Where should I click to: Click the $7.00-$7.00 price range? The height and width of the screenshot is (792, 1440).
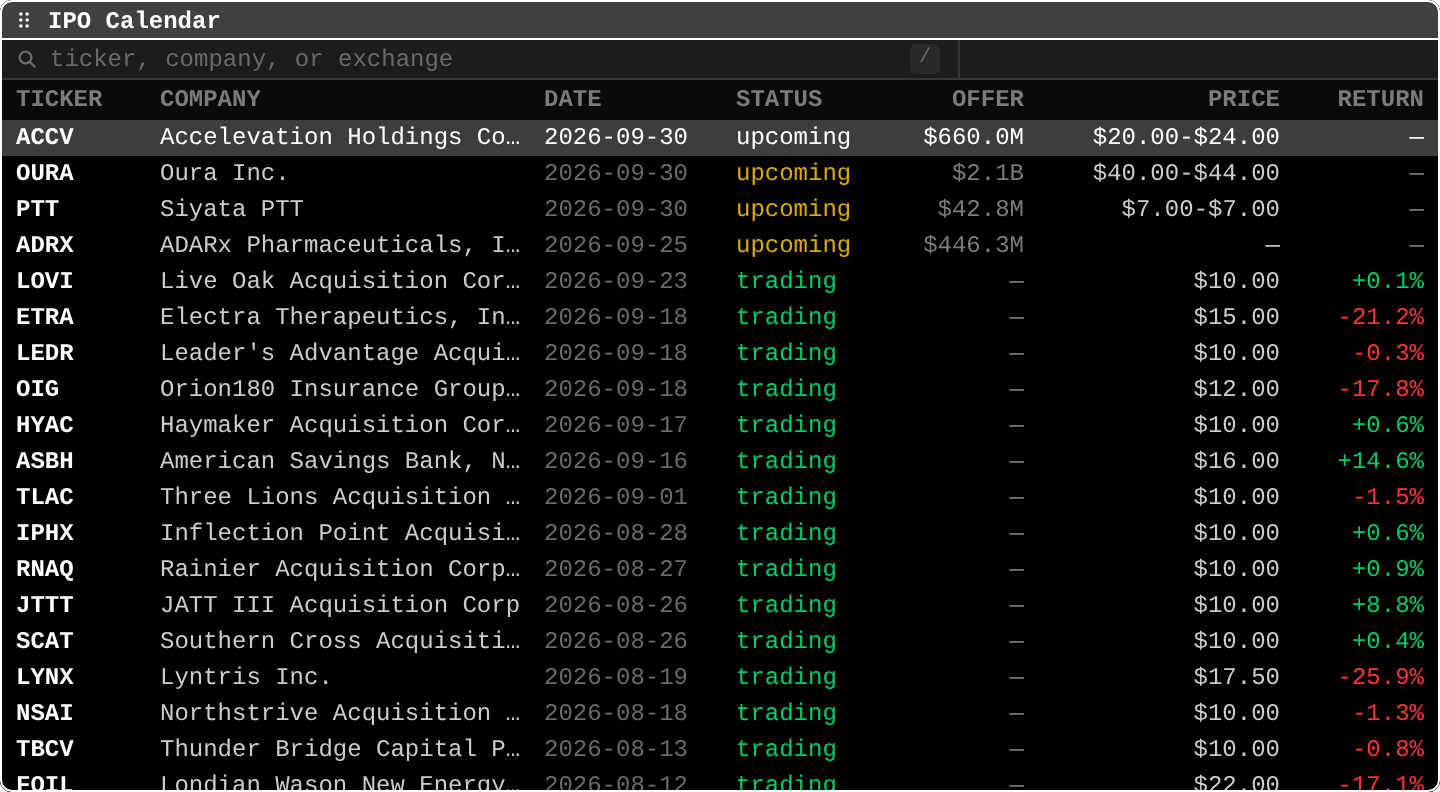(x=1201, y=209)
